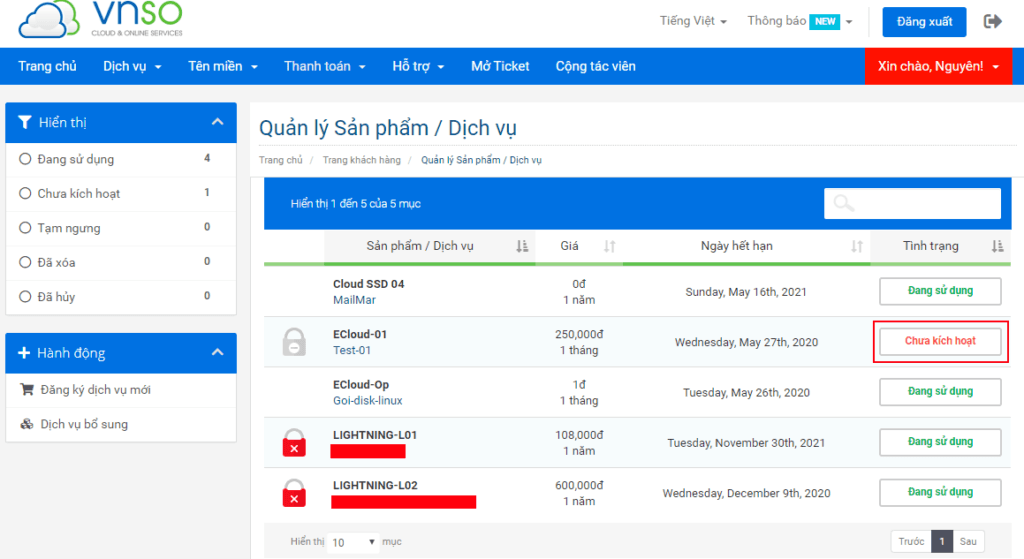Click Đang sử dụng status for LIGHTNING-L02

tap(940, 492)
